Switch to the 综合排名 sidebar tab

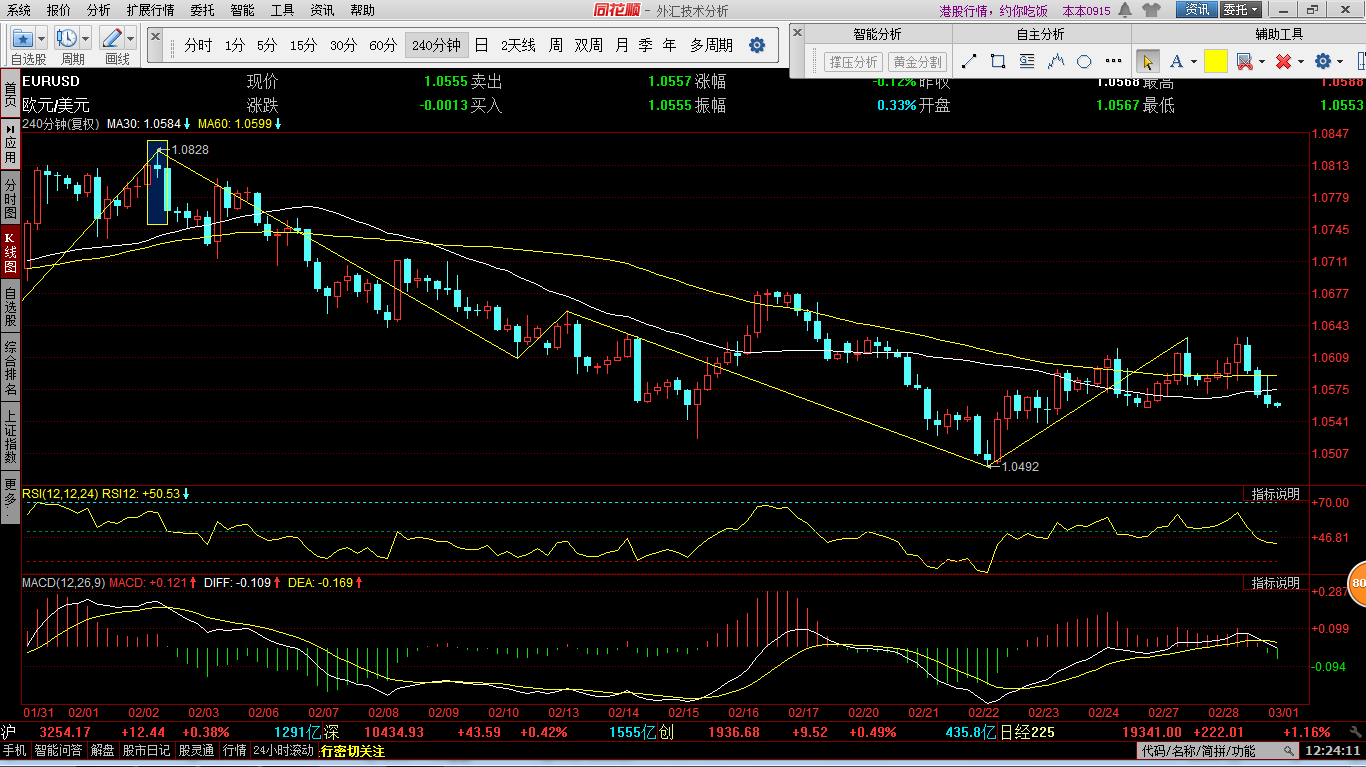(10, 367)
